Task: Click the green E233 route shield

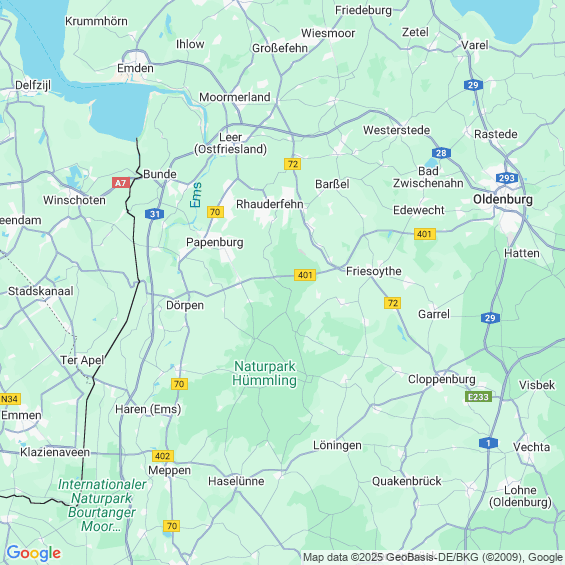Action: click(x=478, y=397)
